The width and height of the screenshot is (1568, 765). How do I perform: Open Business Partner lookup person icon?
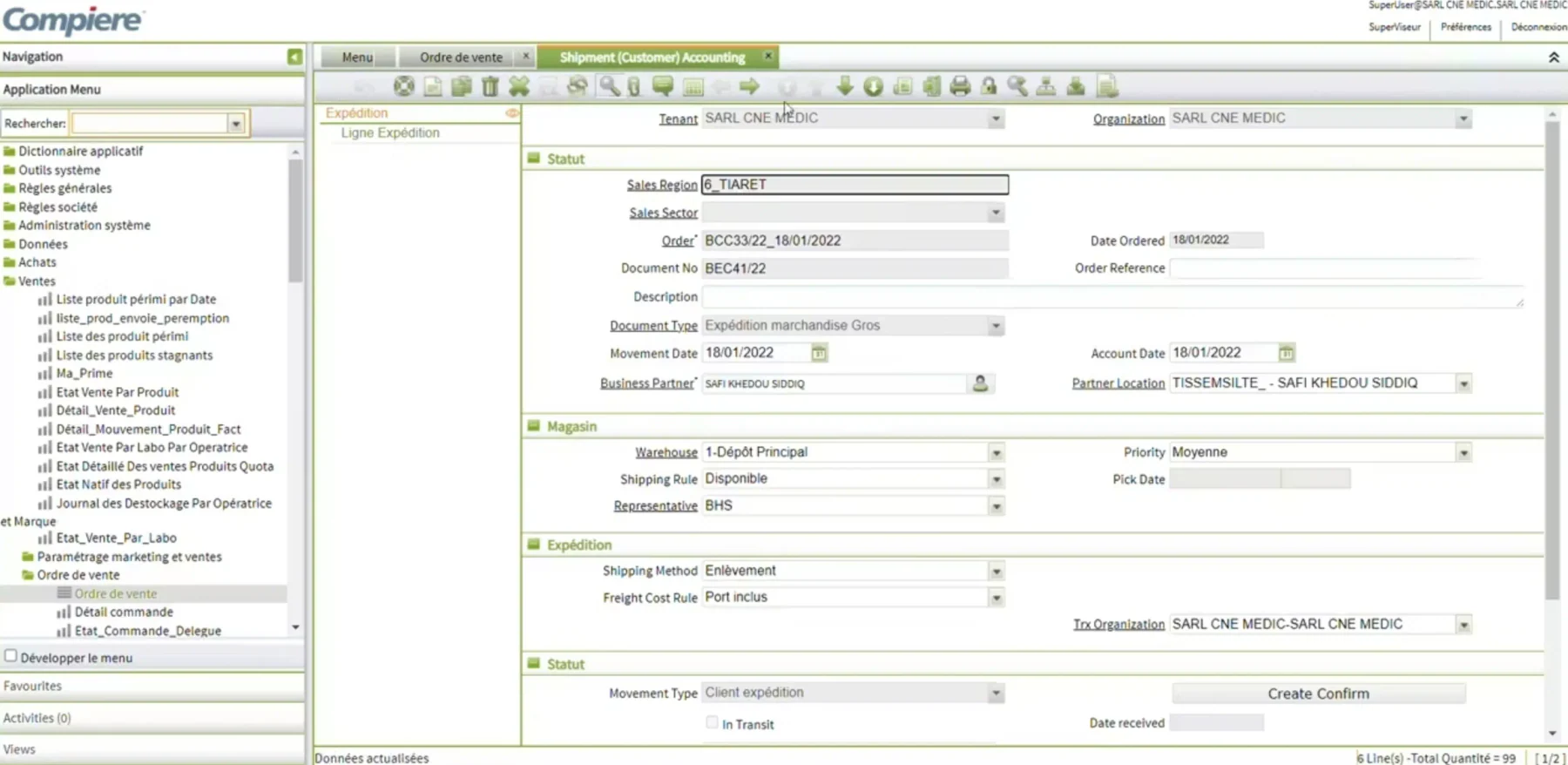pos(980,383)
